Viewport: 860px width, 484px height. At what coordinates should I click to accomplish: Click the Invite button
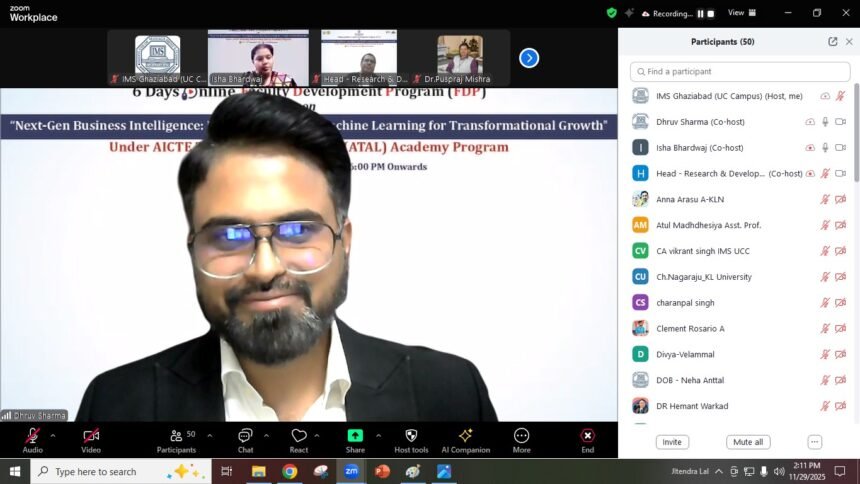pos(672,442)
